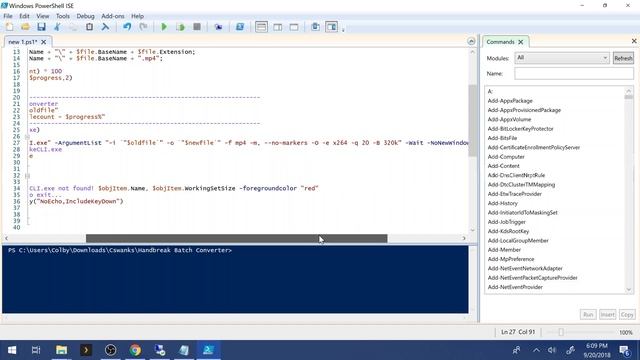Select Add-Computer command
The image size is (640, 360).
tap(506, 157)
